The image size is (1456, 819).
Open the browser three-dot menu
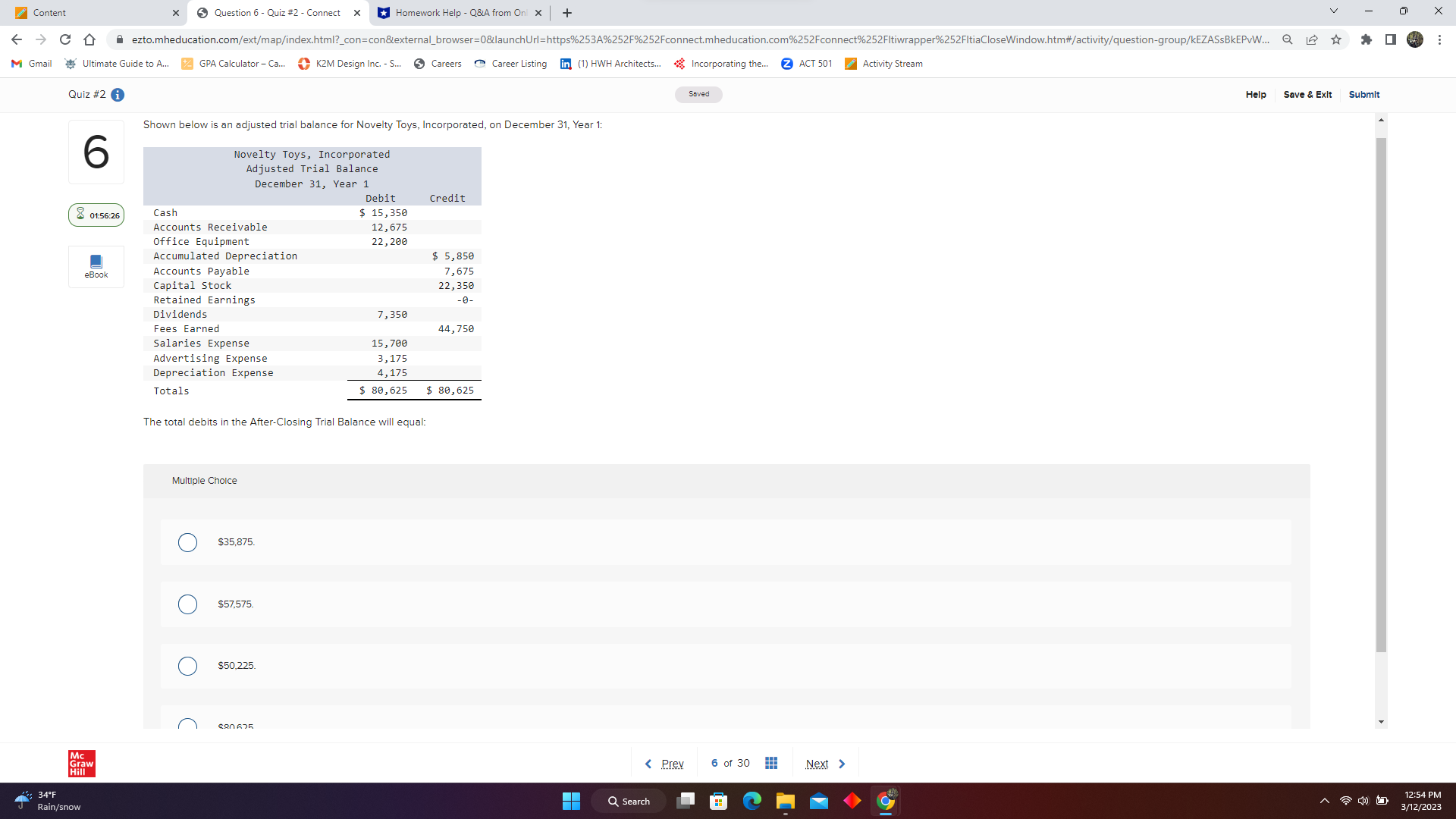(x=1440, y=39)
